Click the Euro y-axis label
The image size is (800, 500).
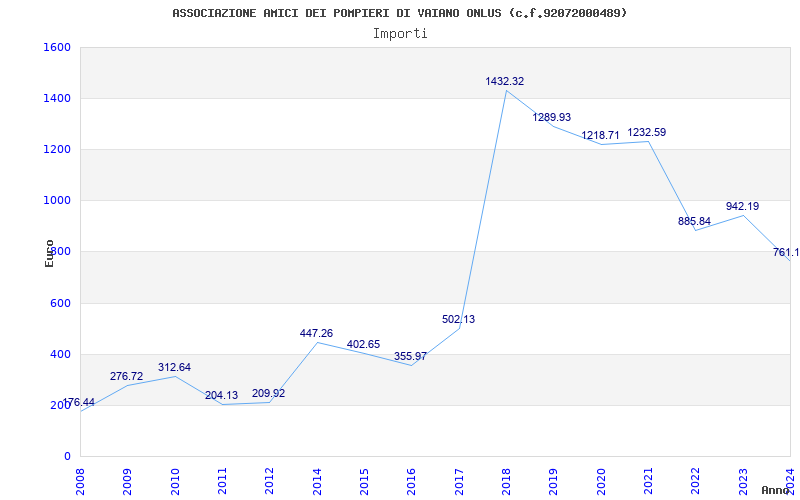click(49, 254)
